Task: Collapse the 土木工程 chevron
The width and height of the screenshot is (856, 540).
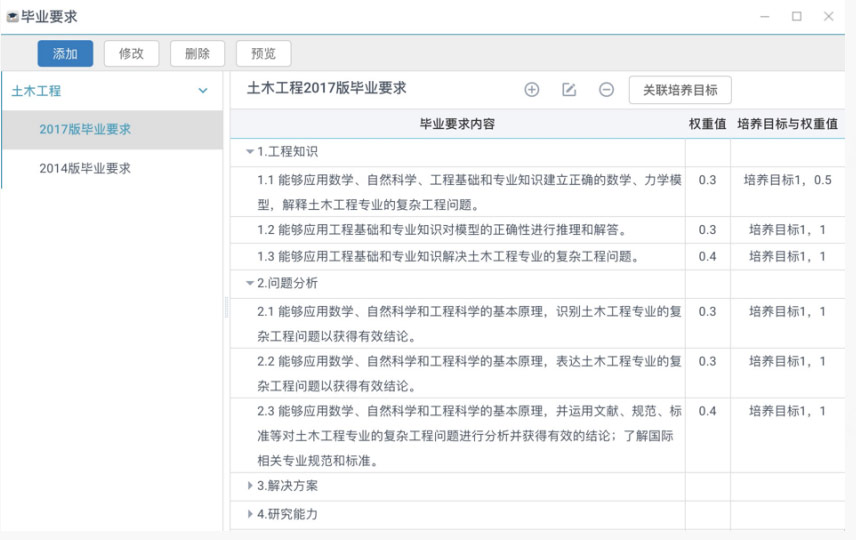Action: 203,91
